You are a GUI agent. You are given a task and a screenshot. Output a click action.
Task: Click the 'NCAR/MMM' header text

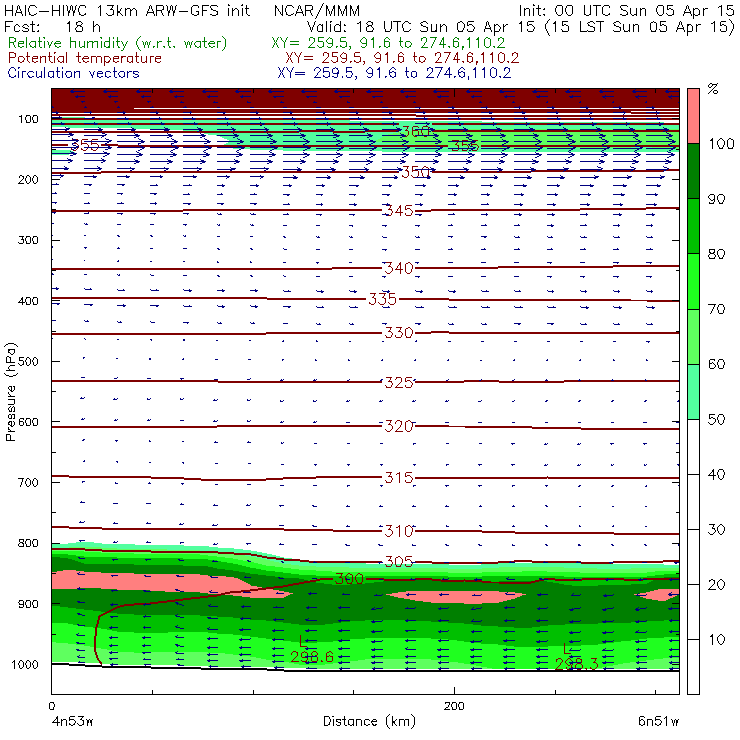tap(317, 11)
